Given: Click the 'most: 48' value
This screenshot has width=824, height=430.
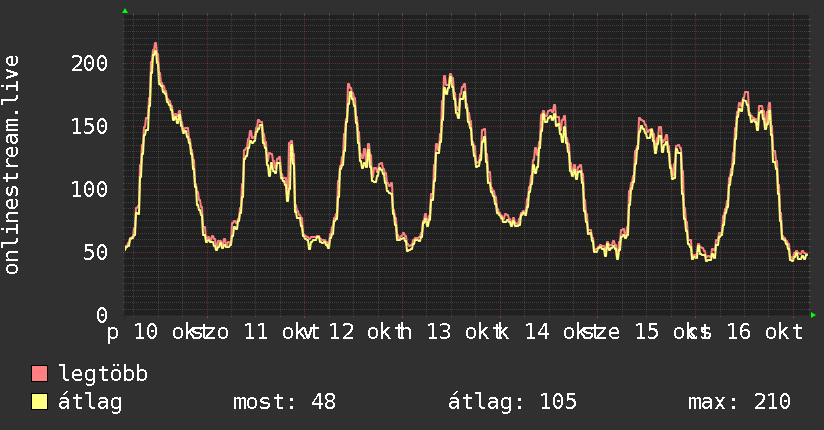Looking at the screenshot, I should tap(284, 402).
